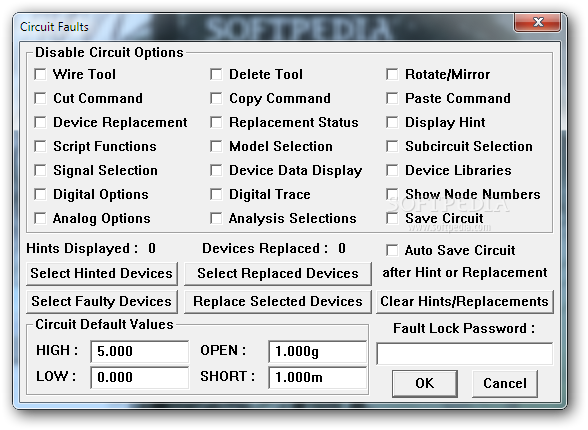
Task: Focus the LOW value field
Action: [140, 377]
